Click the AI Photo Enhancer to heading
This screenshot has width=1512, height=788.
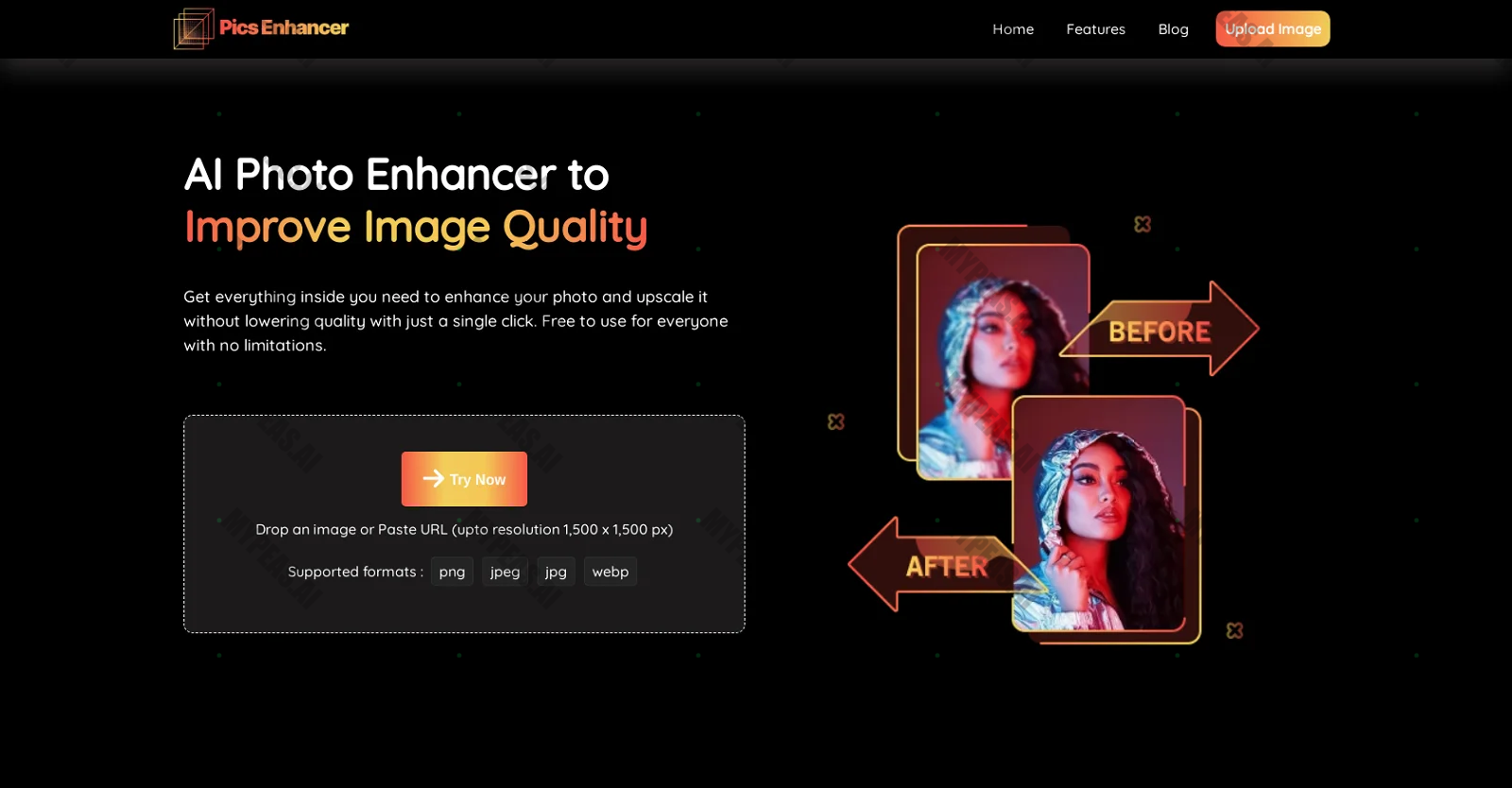(x=397, y=175)
